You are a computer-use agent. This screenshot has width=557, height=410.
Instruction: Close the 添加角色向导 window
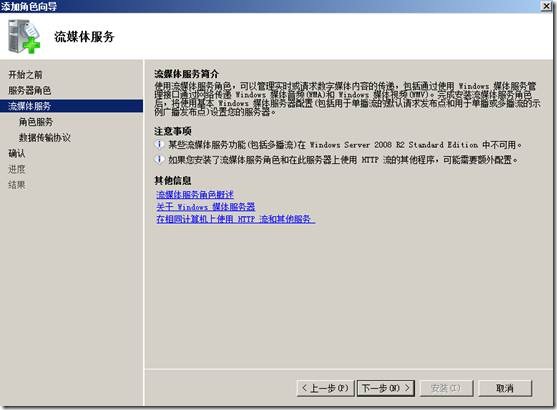546,6
